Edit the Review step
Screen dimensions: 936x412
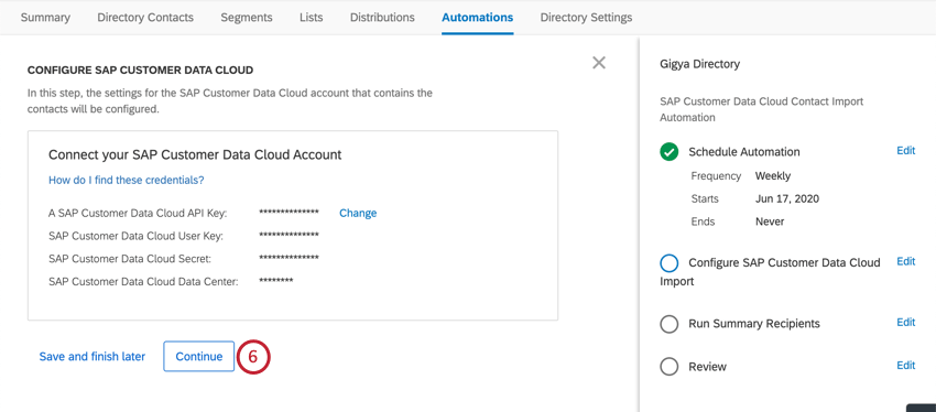[906, 365]
